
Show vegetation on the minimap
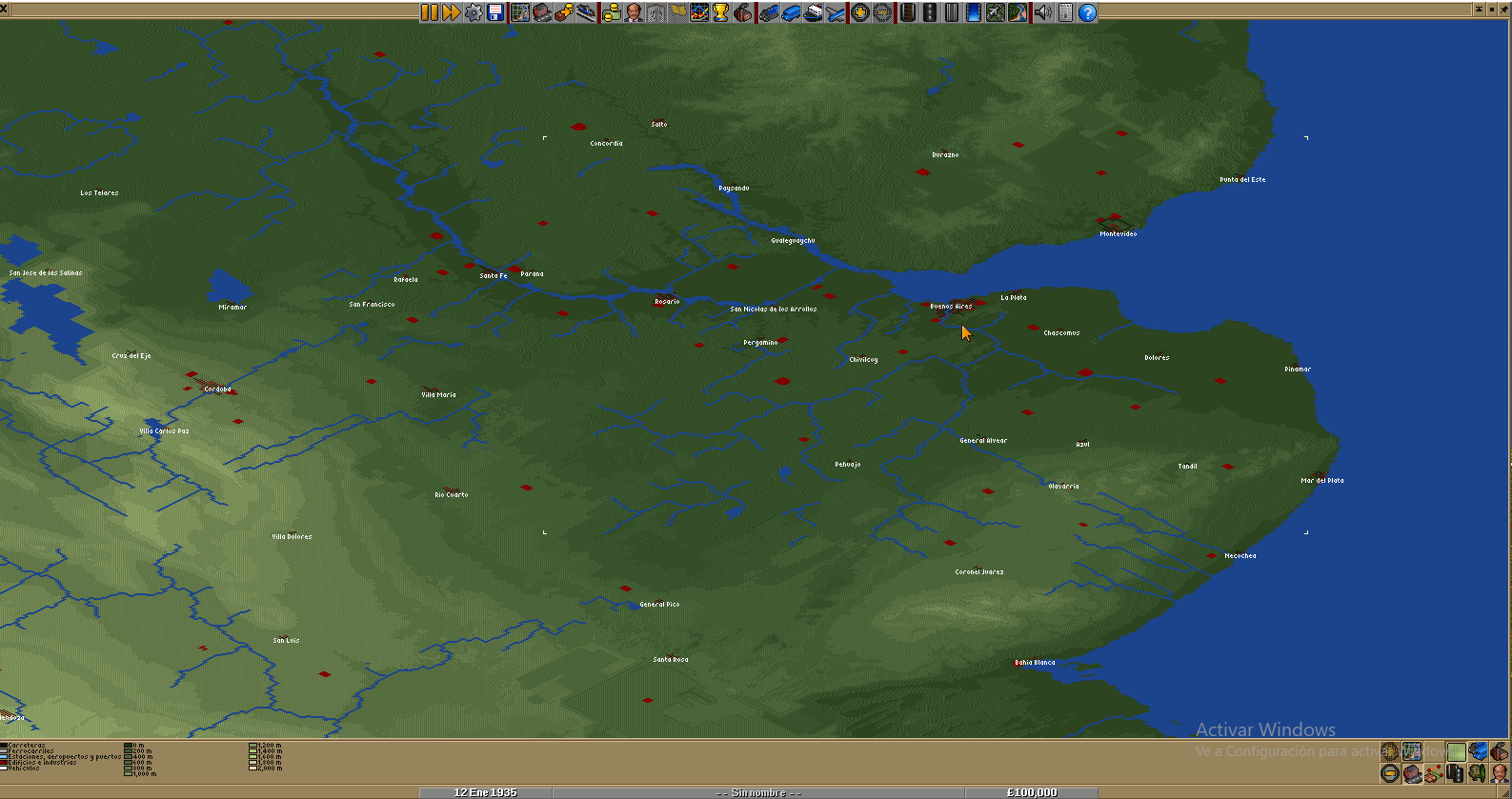(1478, 773)
